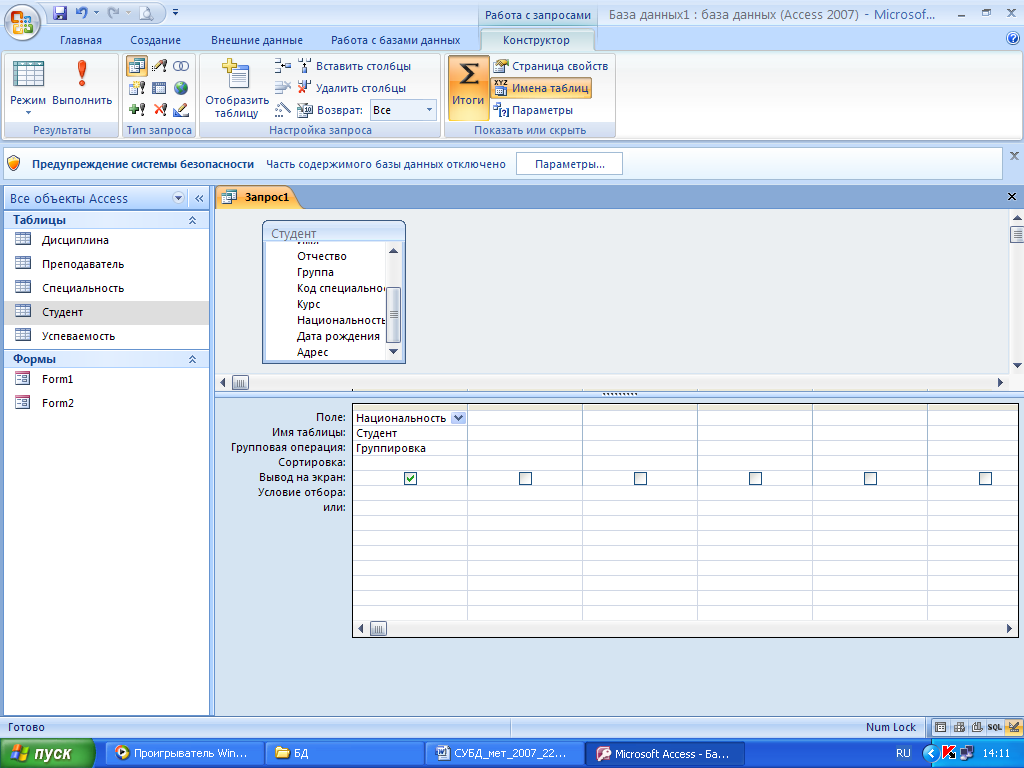Check Вывод на экран in fifth grid column
This screenshot has width=1024, height=768.
870,479
